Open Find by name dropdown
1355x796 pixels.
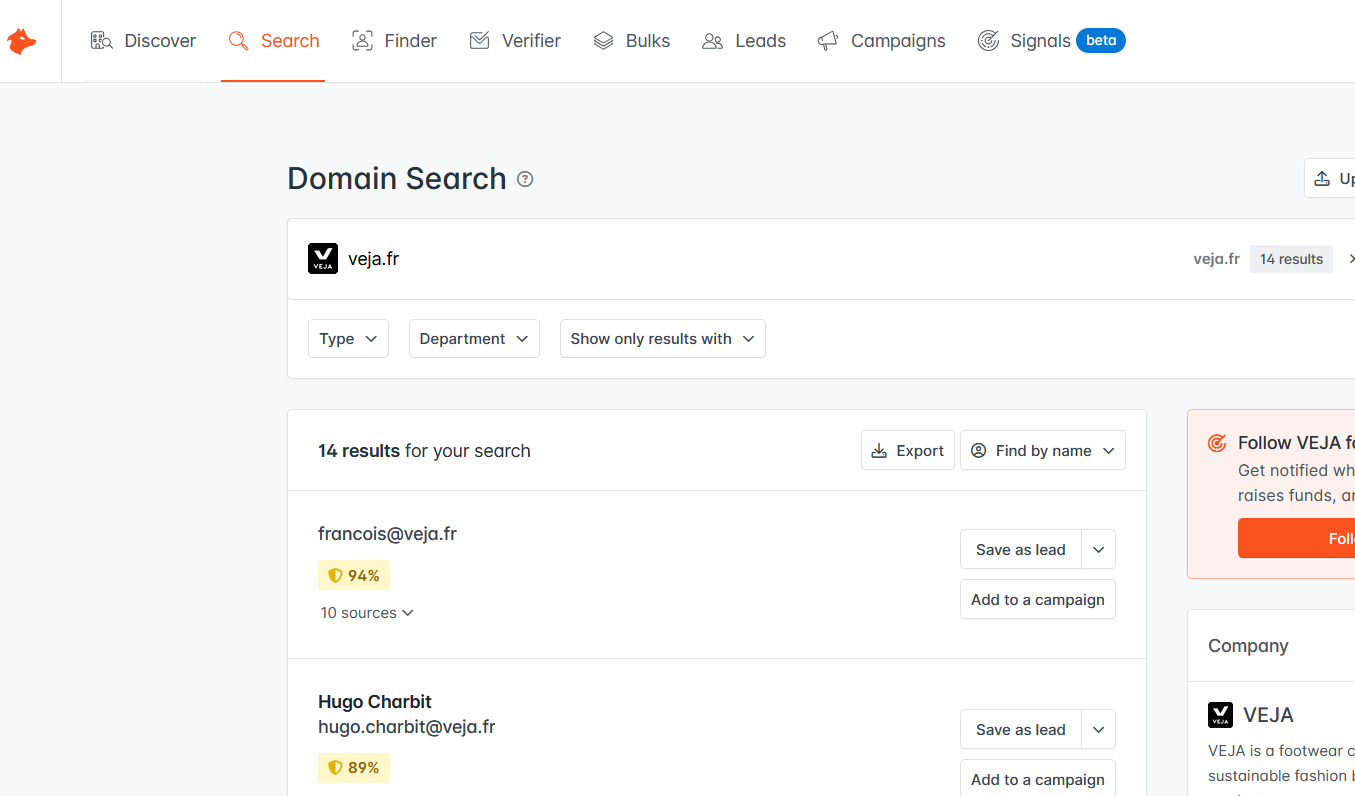pos(1043,451)
